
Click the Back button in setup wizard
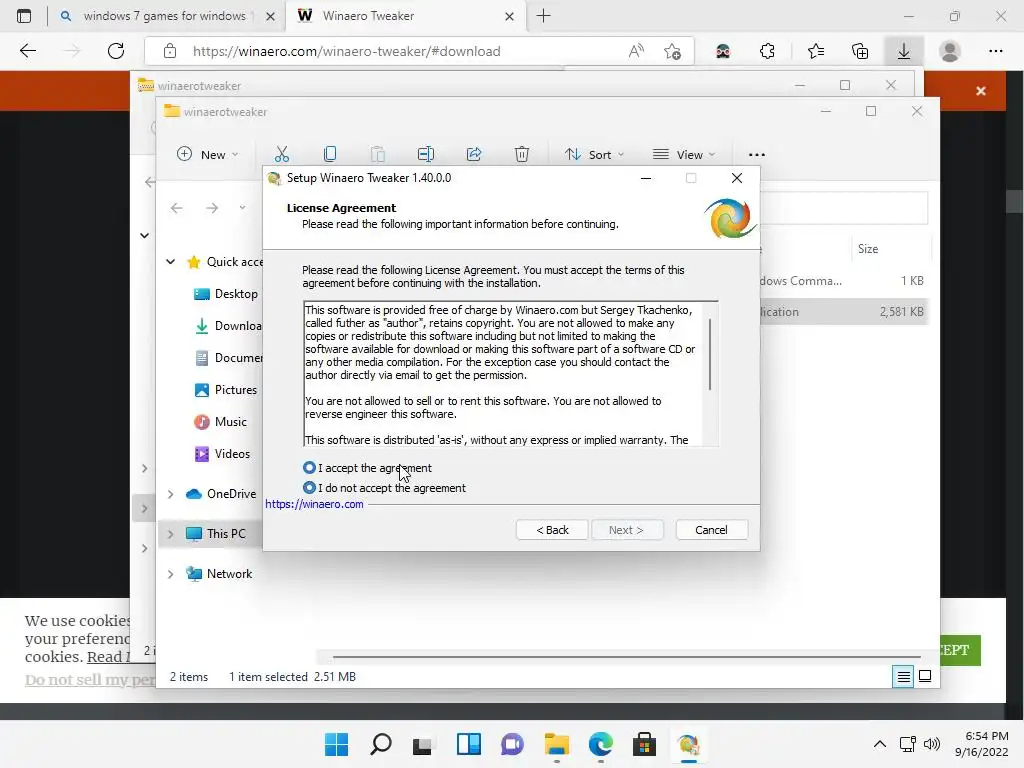(552, 530)
